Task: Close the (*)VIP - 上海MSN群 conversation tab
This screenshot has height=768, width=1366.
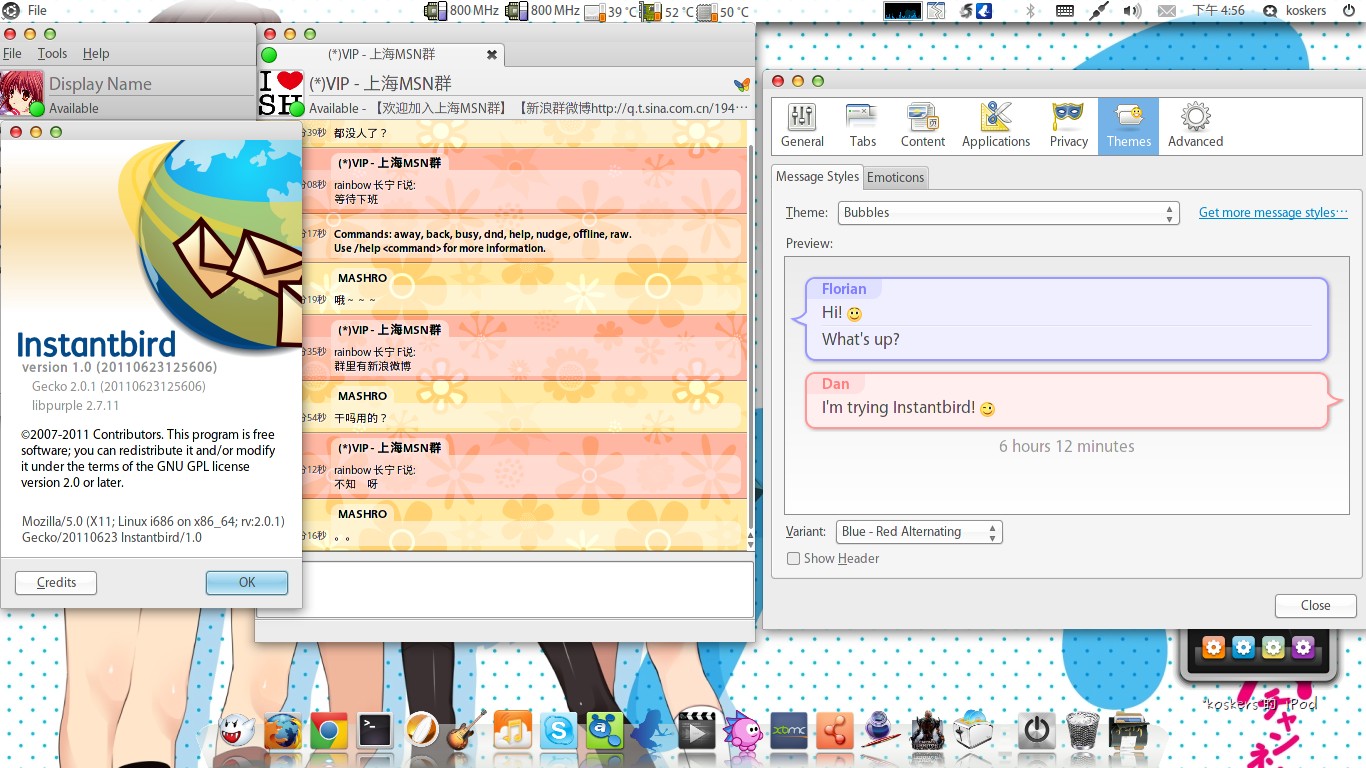Action: click(x=492, y=54)
